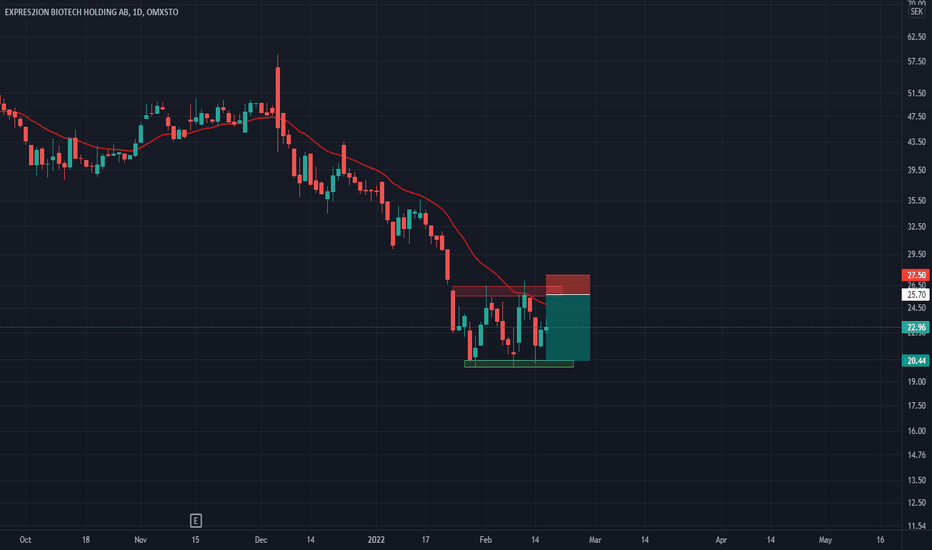Screen dimensions: 932x550
Task: Select the 20.44 green target label
Action: (x=915, y=360)
